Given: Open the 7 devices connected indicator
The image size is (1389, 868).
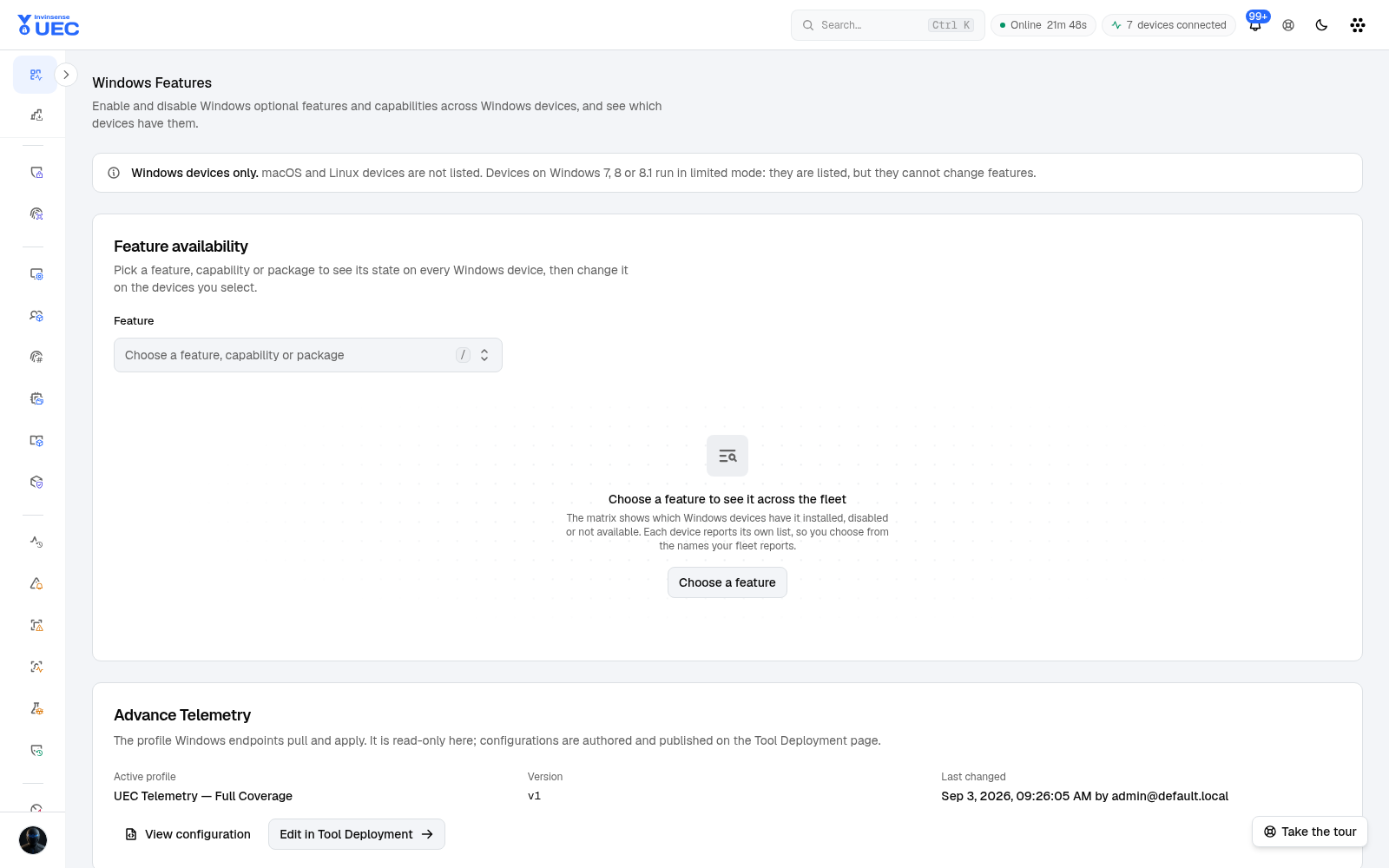Looking at the screenshot, I should tap(1168, 25).
